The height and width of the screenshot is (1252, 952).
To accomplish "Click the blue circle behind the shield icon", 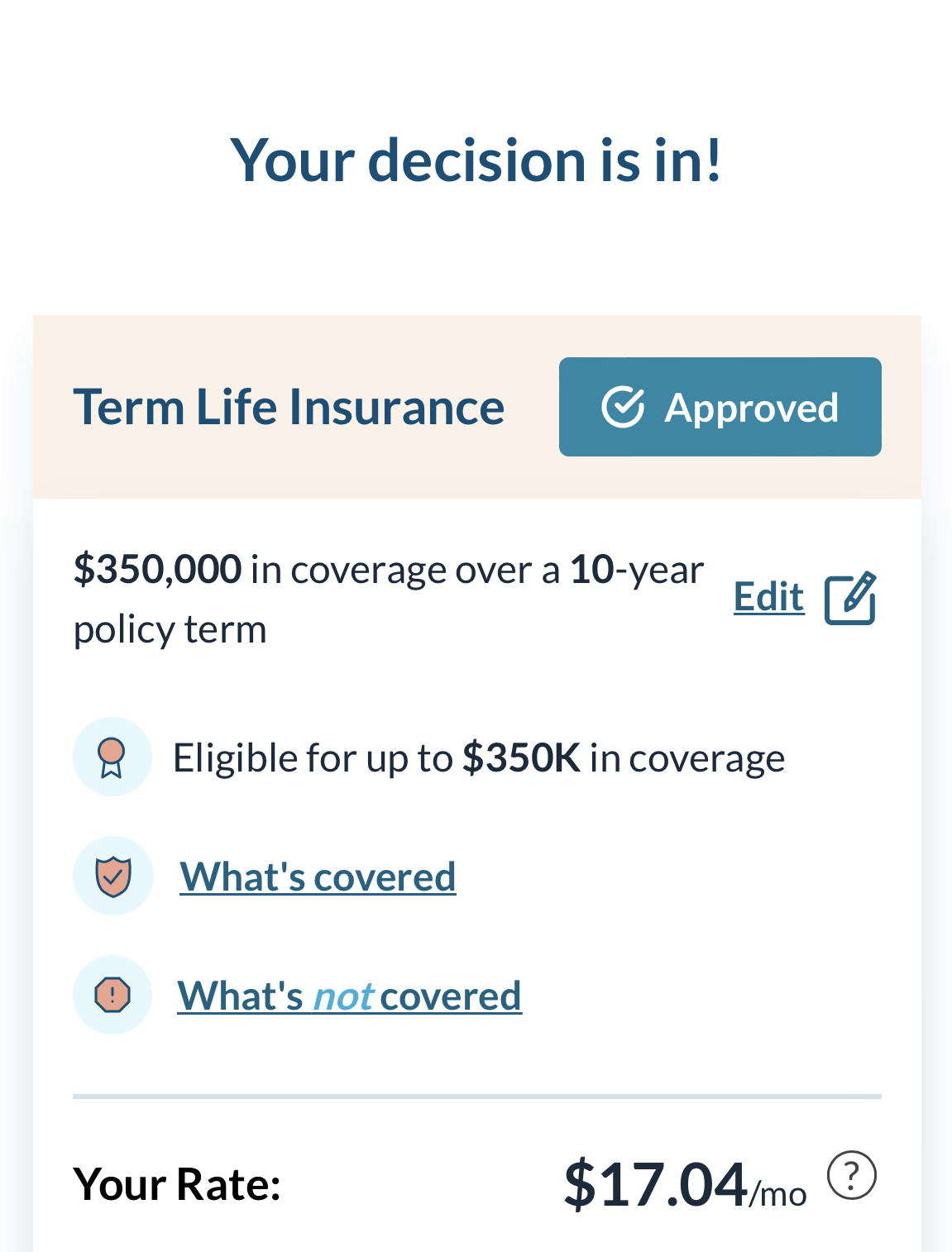I will tap(114, 875).
